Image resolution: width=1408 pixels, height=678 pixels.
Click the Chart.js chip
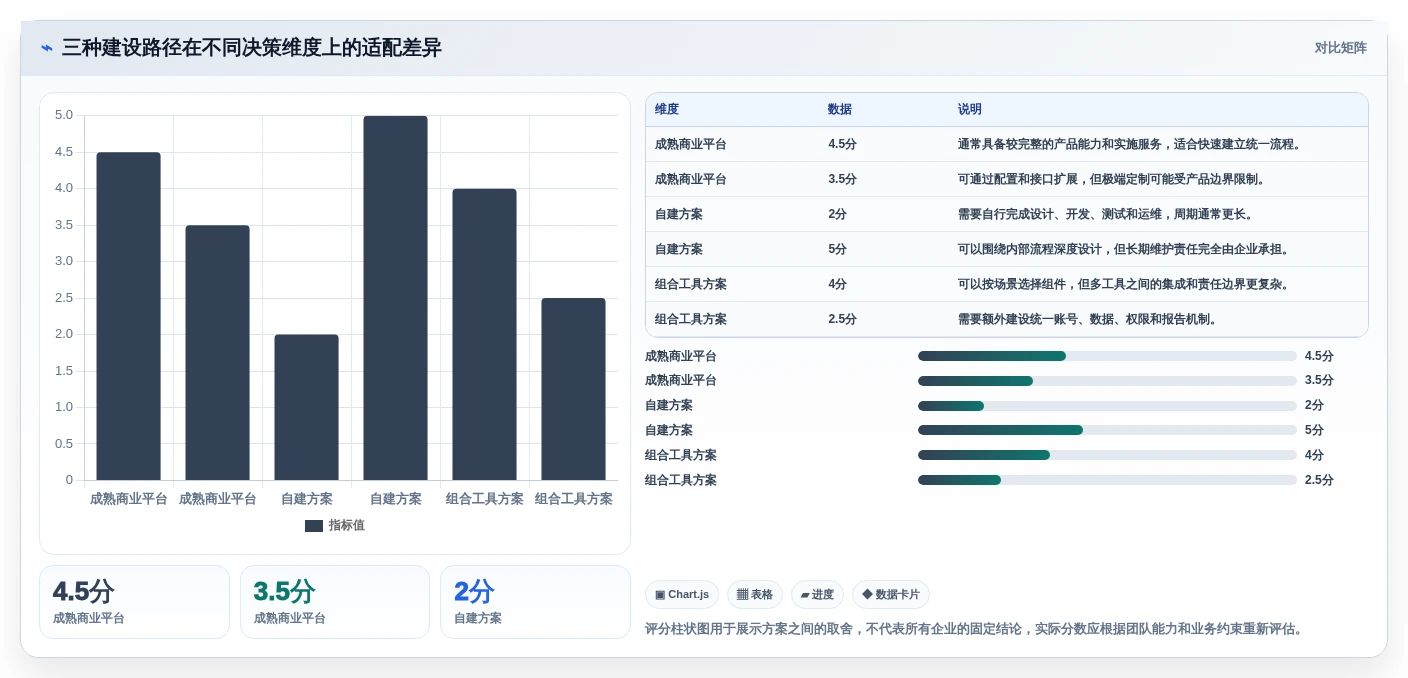682,595
